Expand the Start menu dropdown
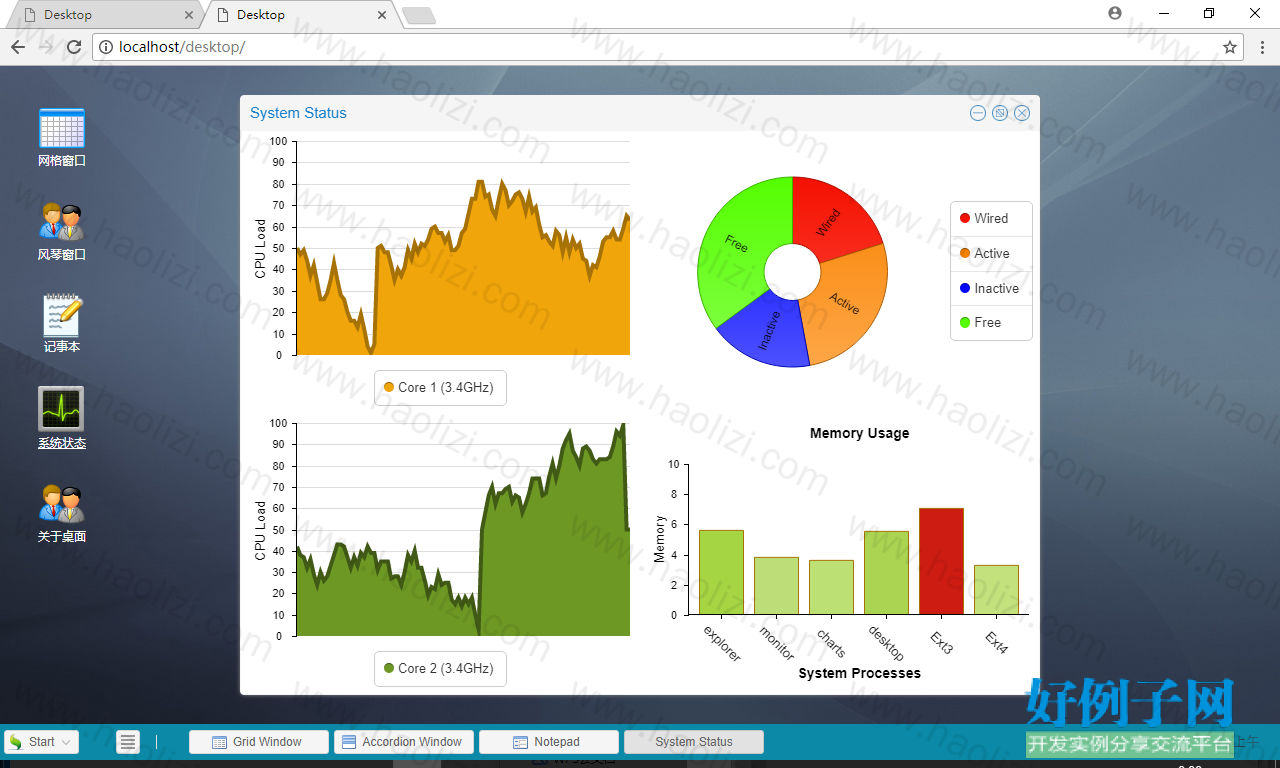Viewport: 1280px width, 768px height. [42, 742]
